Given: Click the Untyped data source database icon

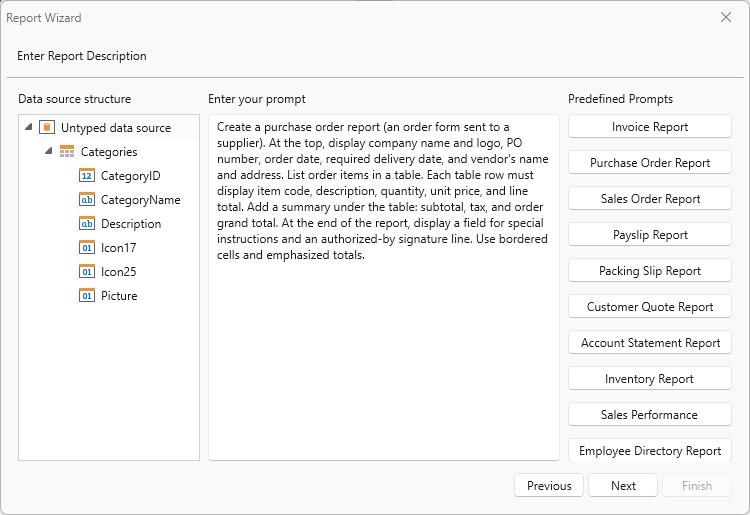Looking at the screenshot, I should click(47, 127).
